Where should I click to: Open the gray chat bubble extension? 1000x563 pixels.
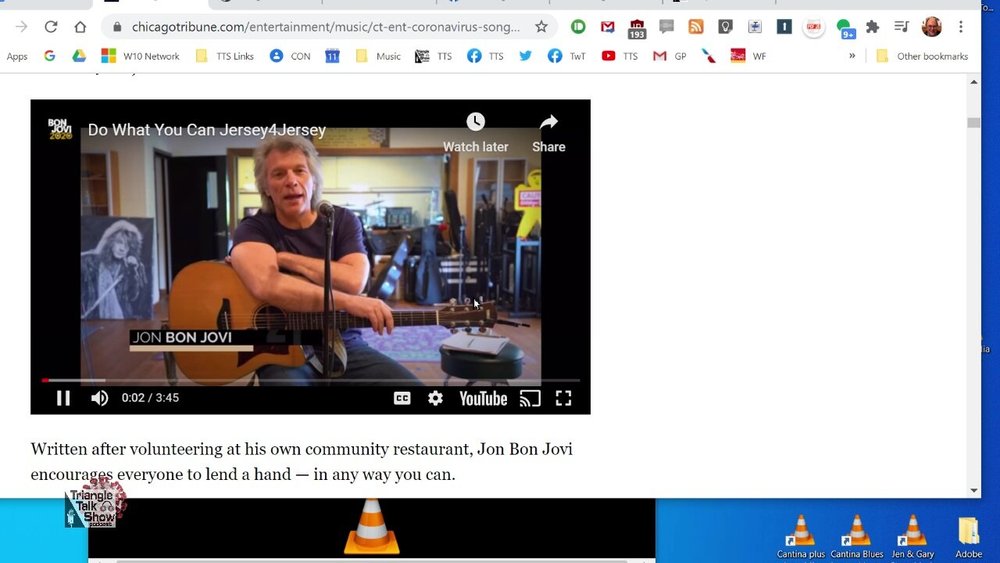(666, 27)
